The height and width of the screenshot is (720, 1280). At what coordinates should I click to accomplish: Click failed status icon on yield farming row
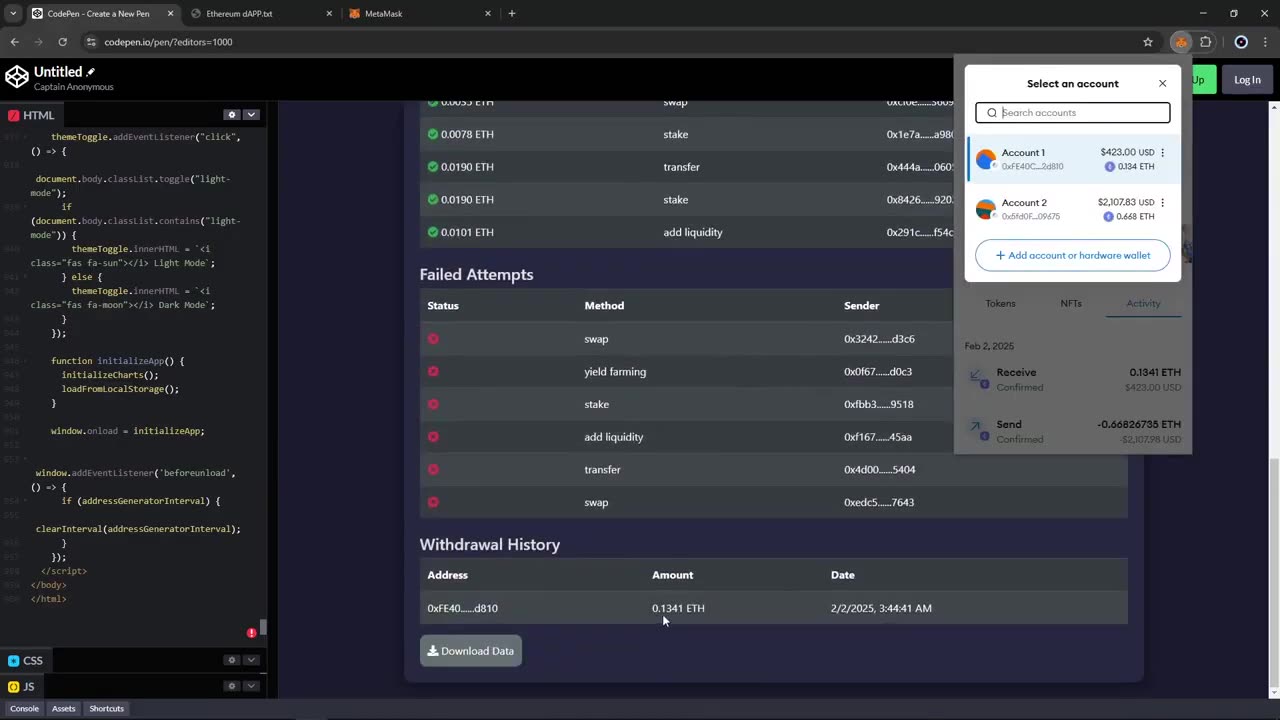point(433,372)
